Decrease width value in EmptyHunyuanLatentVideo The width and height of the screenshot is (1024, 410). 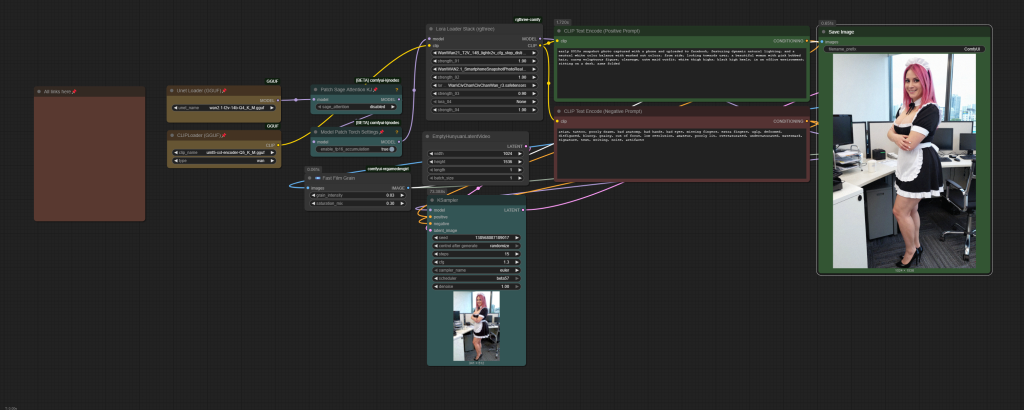point(433,154)
